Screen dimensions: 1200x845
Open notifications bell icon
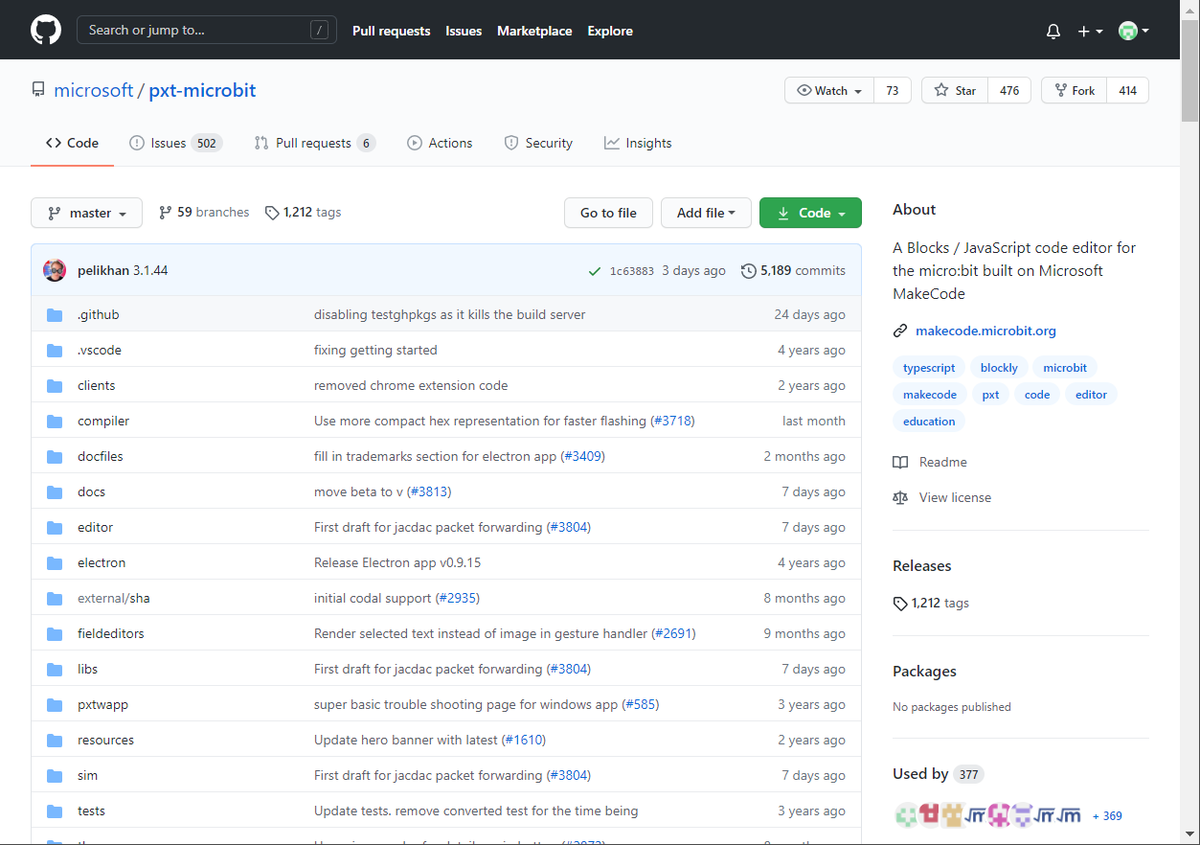[x=1053, y=31]
